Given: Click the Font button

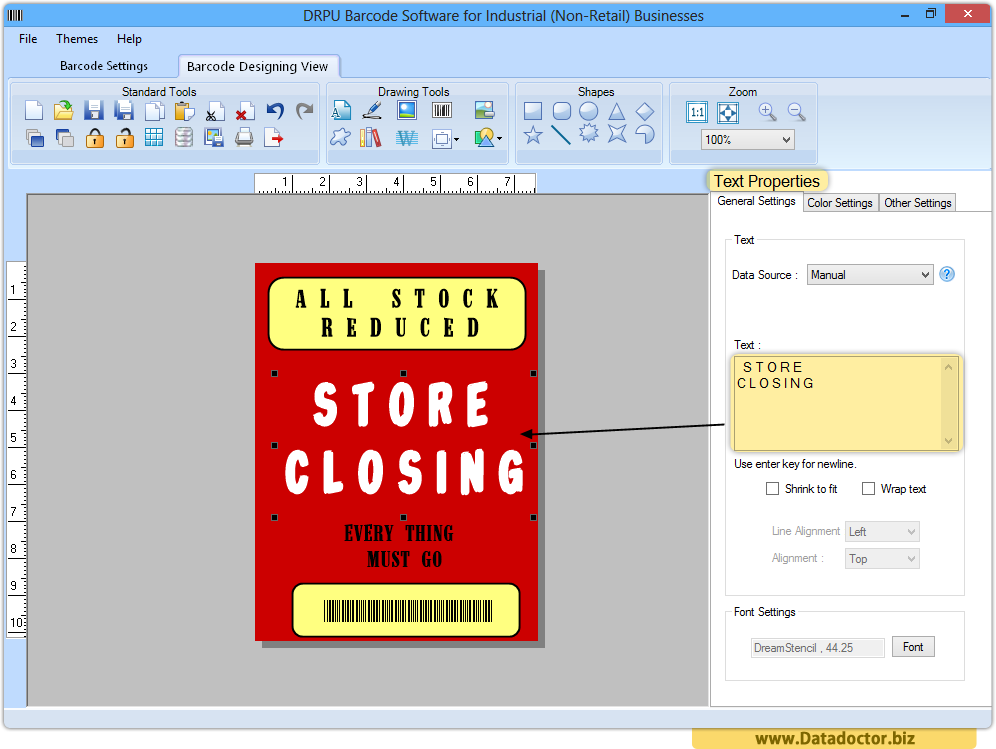Looking at the screenshot, I should pyautogui.click(x=913, y=647).
